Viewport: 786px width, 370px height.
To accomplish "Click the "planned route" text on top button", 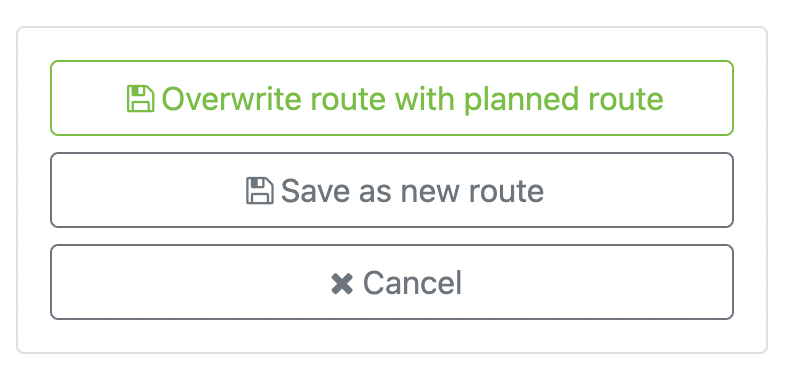I will click(x=563, y=99).
